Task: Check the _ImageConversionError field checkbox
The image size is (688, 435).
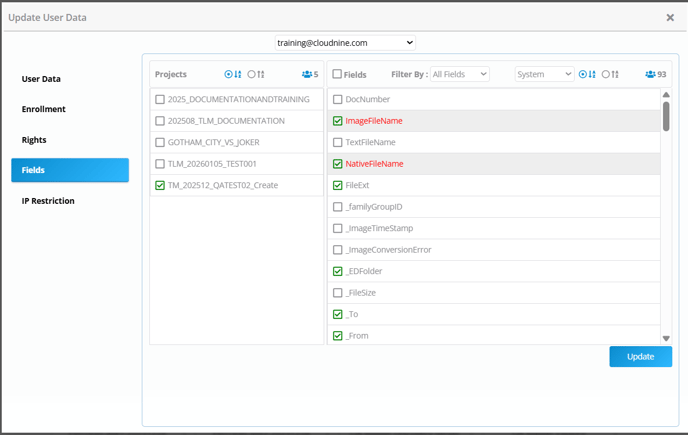Action: coord(337,250)
